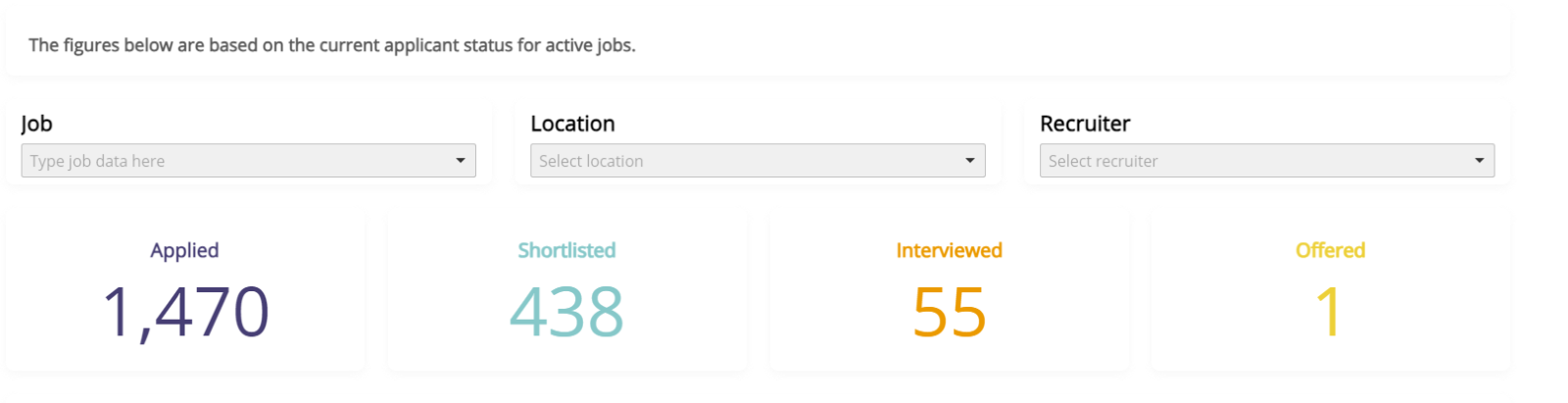Focus the 'Select location' field
The width and height of the screenshot is (1568, 403).
(x=745, y=161)
